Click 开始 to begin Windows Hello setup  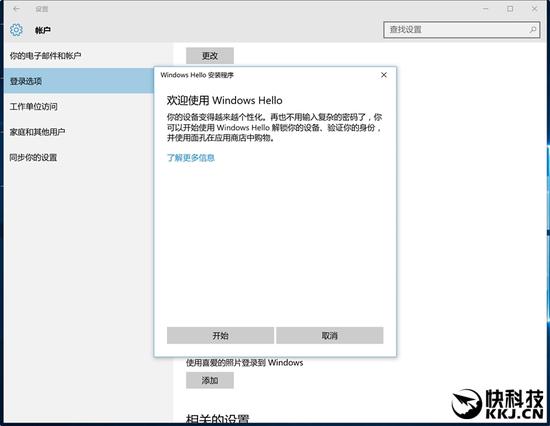[x=220, y=335]
